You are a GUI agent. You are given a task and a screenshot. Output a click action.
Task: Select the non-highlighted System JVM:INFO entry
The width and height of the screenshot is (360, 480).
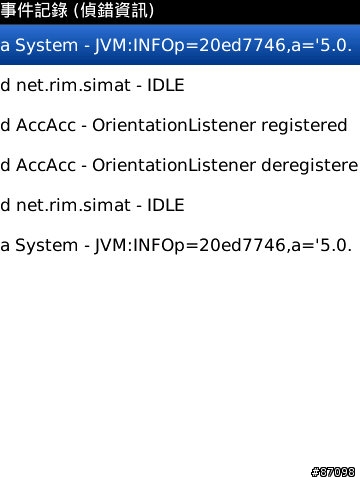coord(180,245)
